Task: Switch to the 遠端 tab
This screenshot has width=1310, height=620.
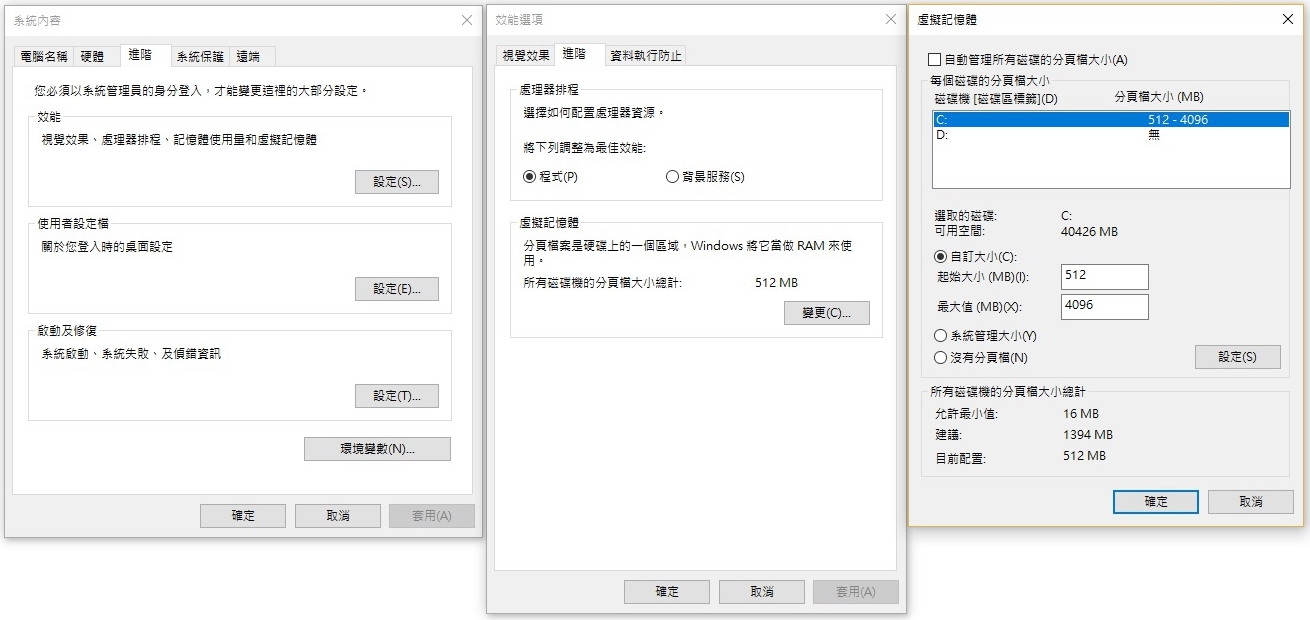Action: 251,57
